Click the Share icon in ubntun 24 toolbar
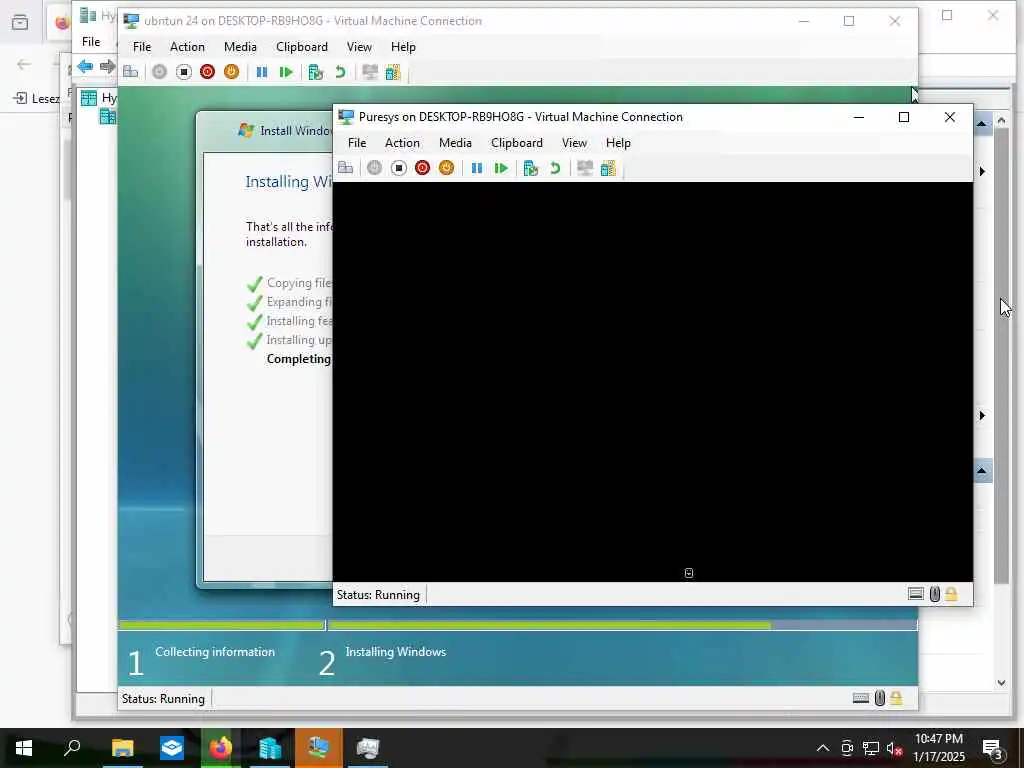This screenshot has height=768, width=1024. [393, 72]
